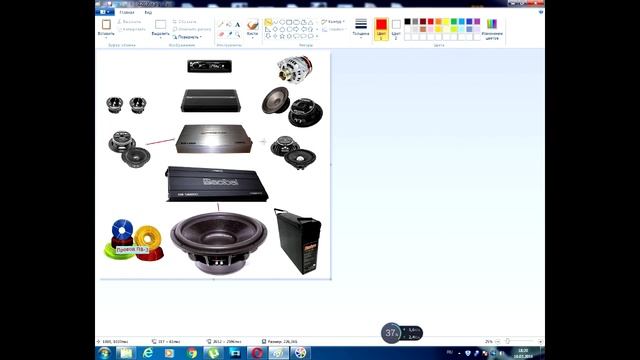This screenshot has height=360, width=640.
Task: Switch to the Главная ribbon tab
Action: point(127,12)
